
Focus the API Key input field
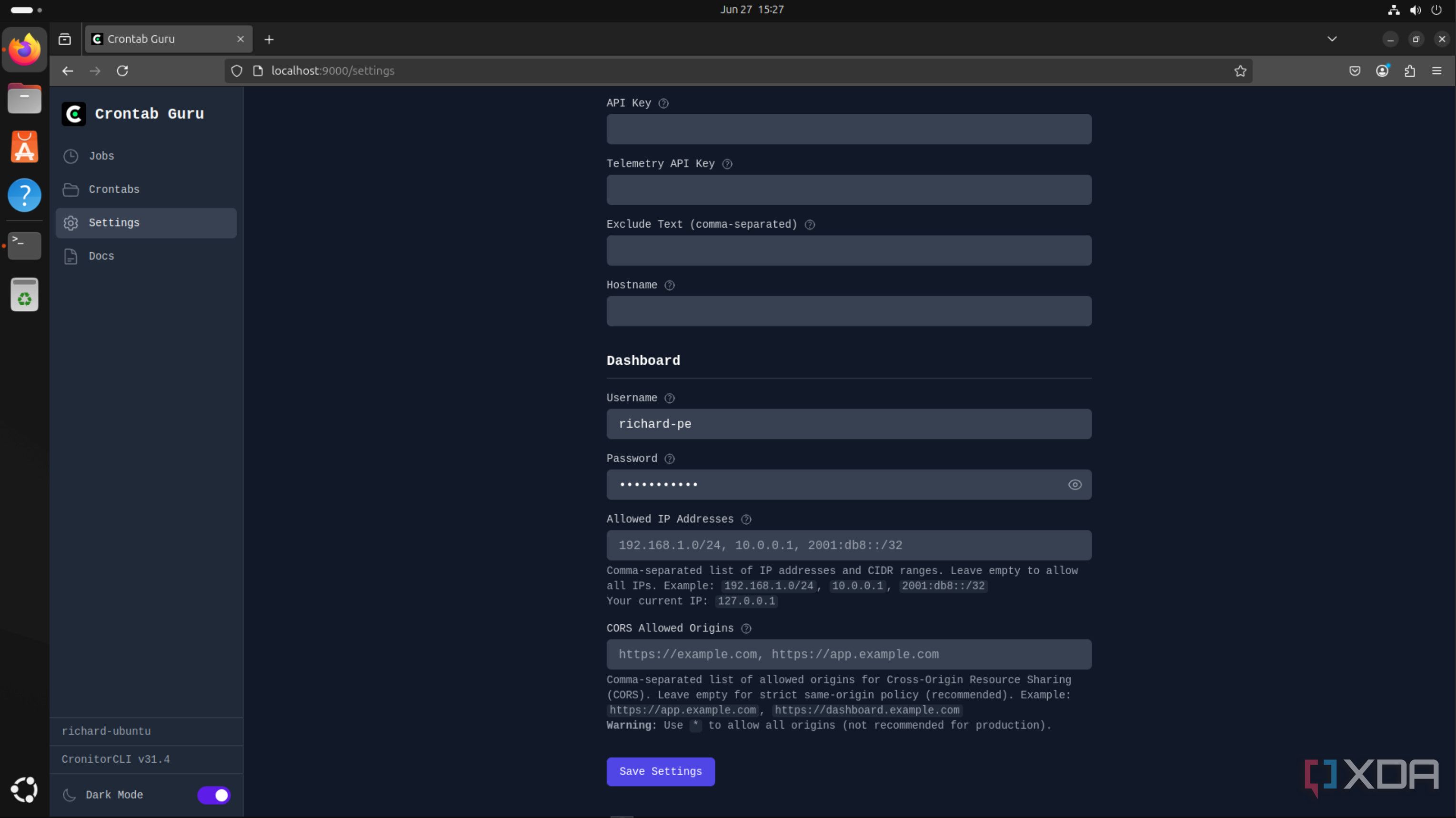[x=849, y=130]
